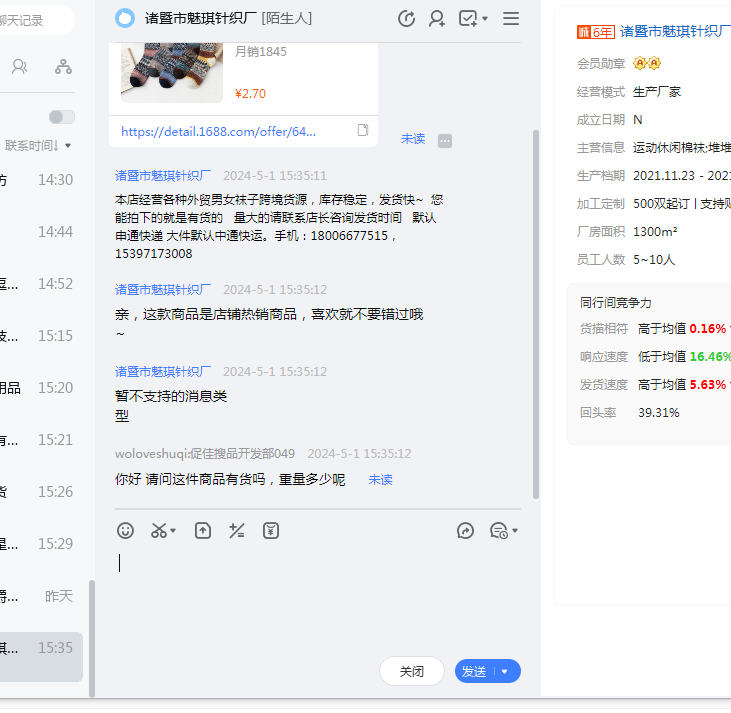Open the hamburger menu in chat header

(511, 18)
